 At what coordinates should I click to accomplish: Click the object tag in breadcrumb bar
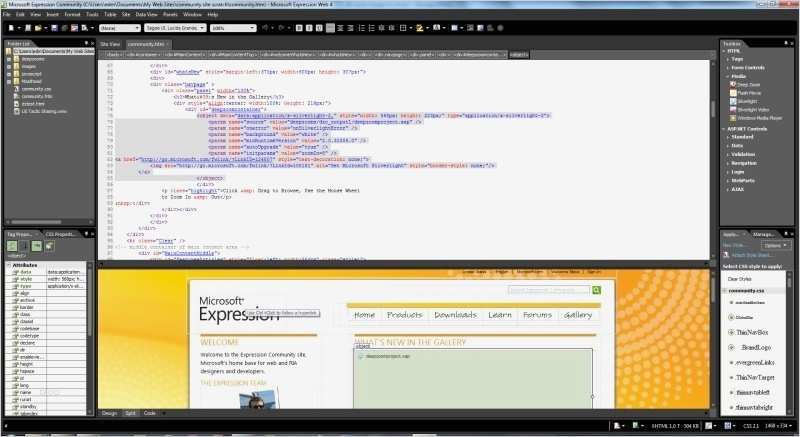click(519, 54)
